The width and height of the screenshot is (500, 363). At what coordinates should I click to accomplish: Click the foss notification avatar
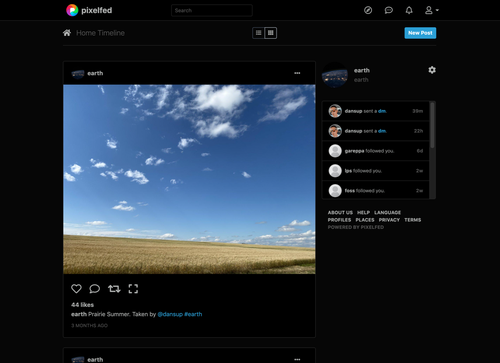click(335, 191)
